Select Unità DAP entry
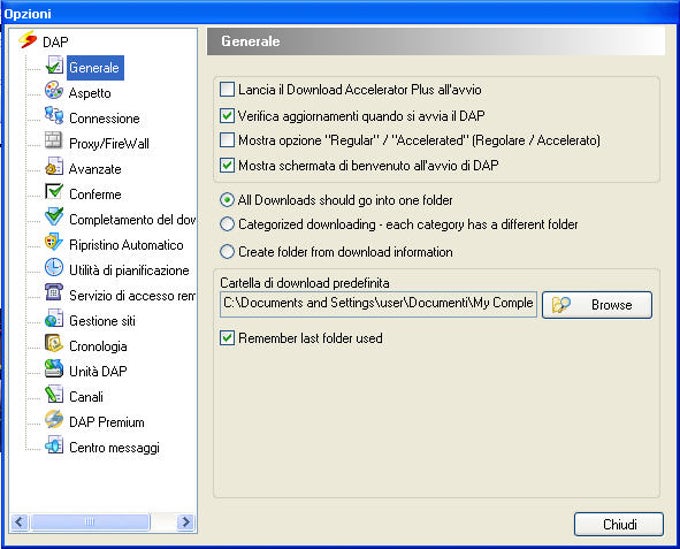Screen dimensions: 680x549 (98, 372)
